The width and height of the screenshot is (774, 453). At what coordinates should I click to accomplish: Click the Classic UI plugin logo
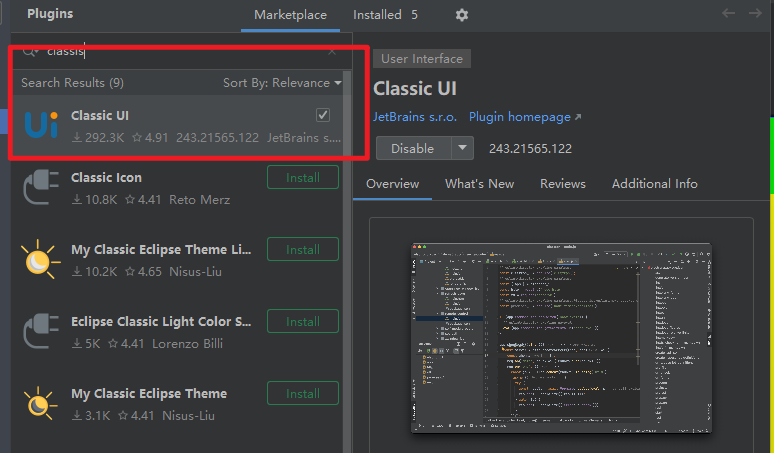click(x=41, y=124)
